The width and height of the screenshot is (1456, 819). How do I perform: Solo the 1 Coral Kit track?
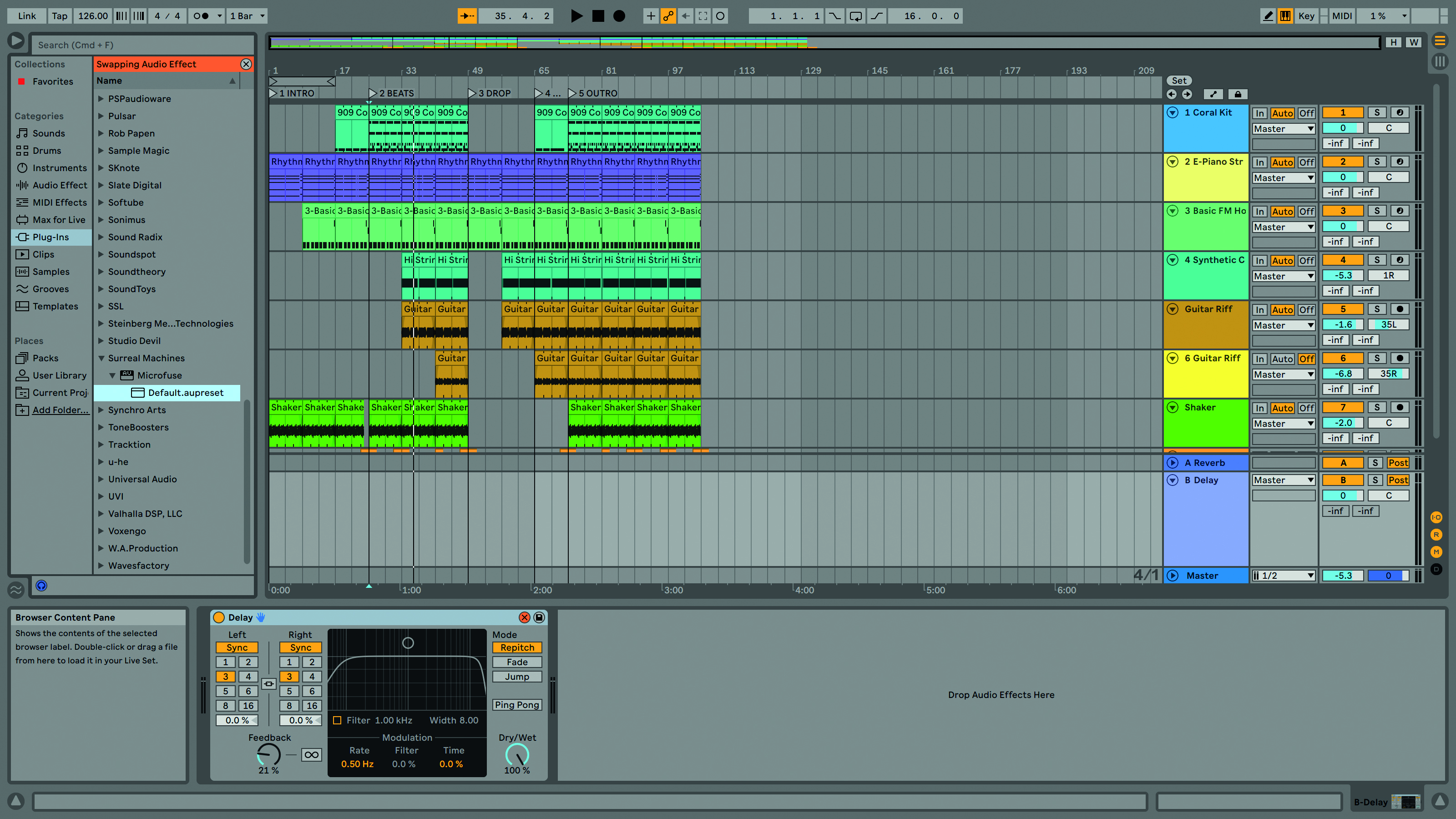click(x=1377, y=112)
